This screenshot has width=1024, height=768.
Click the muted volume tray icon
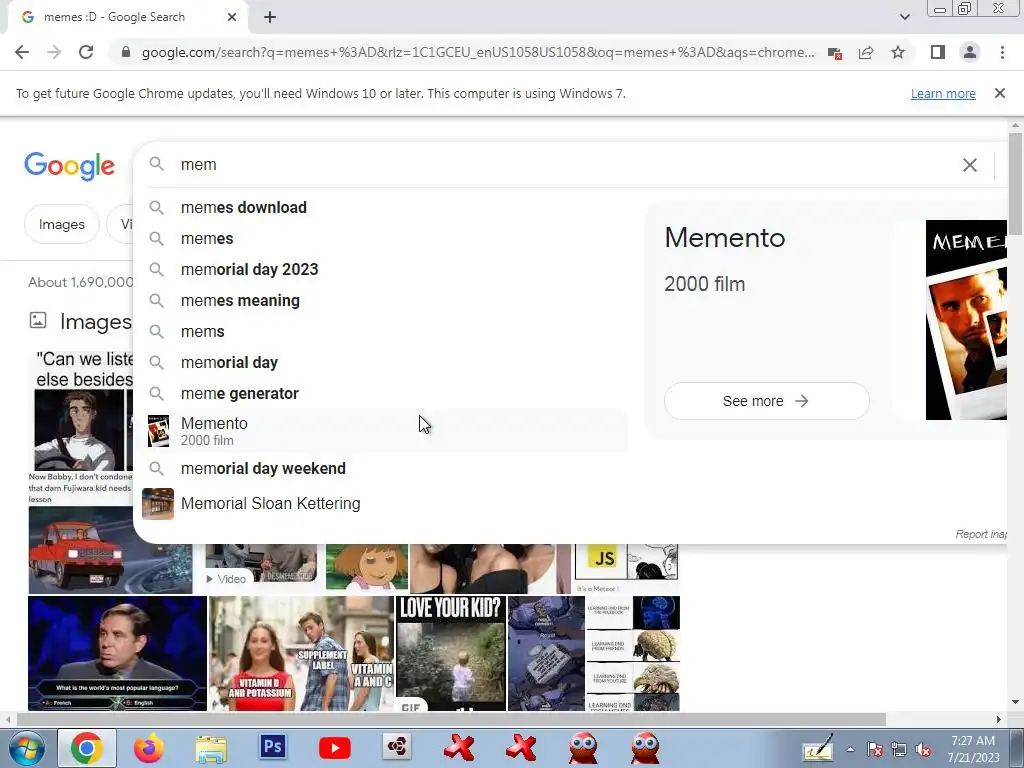[923, 750]
